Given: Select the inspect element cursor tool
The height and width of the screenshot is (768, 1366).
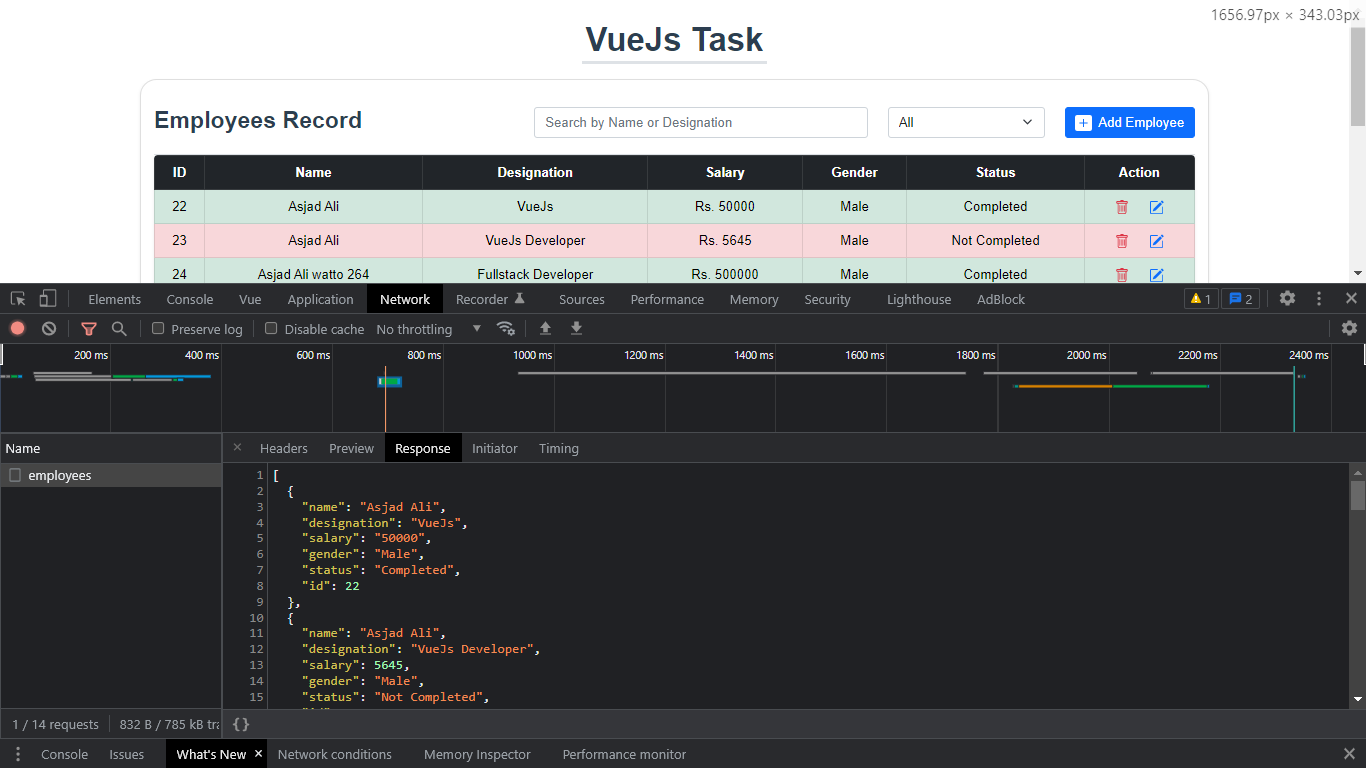Looking at the screenshot, I should point(16,298).
